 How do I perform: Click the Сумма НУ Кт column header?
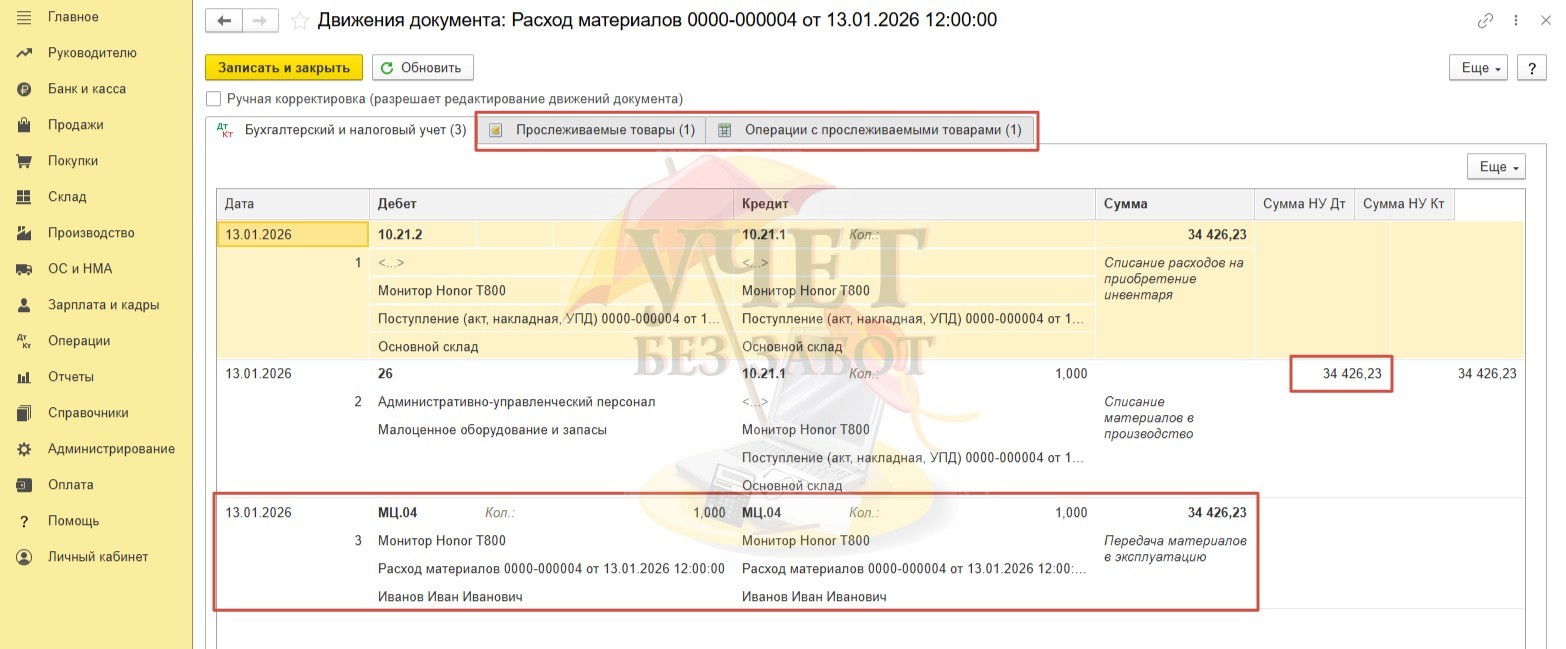click(1404, 204)
